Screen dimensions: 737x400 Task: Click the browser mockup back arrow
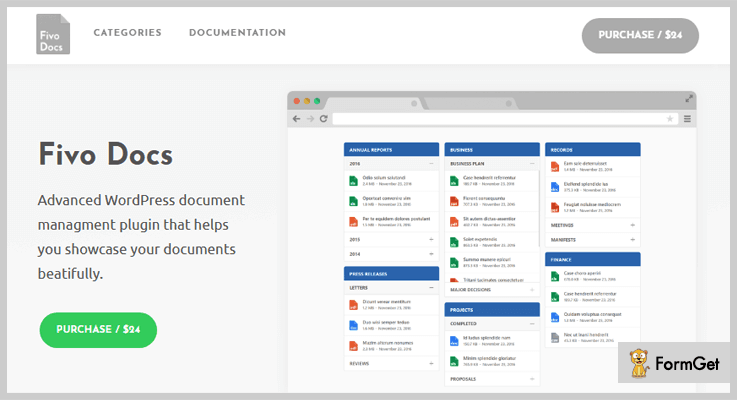(x=297, y=119)
